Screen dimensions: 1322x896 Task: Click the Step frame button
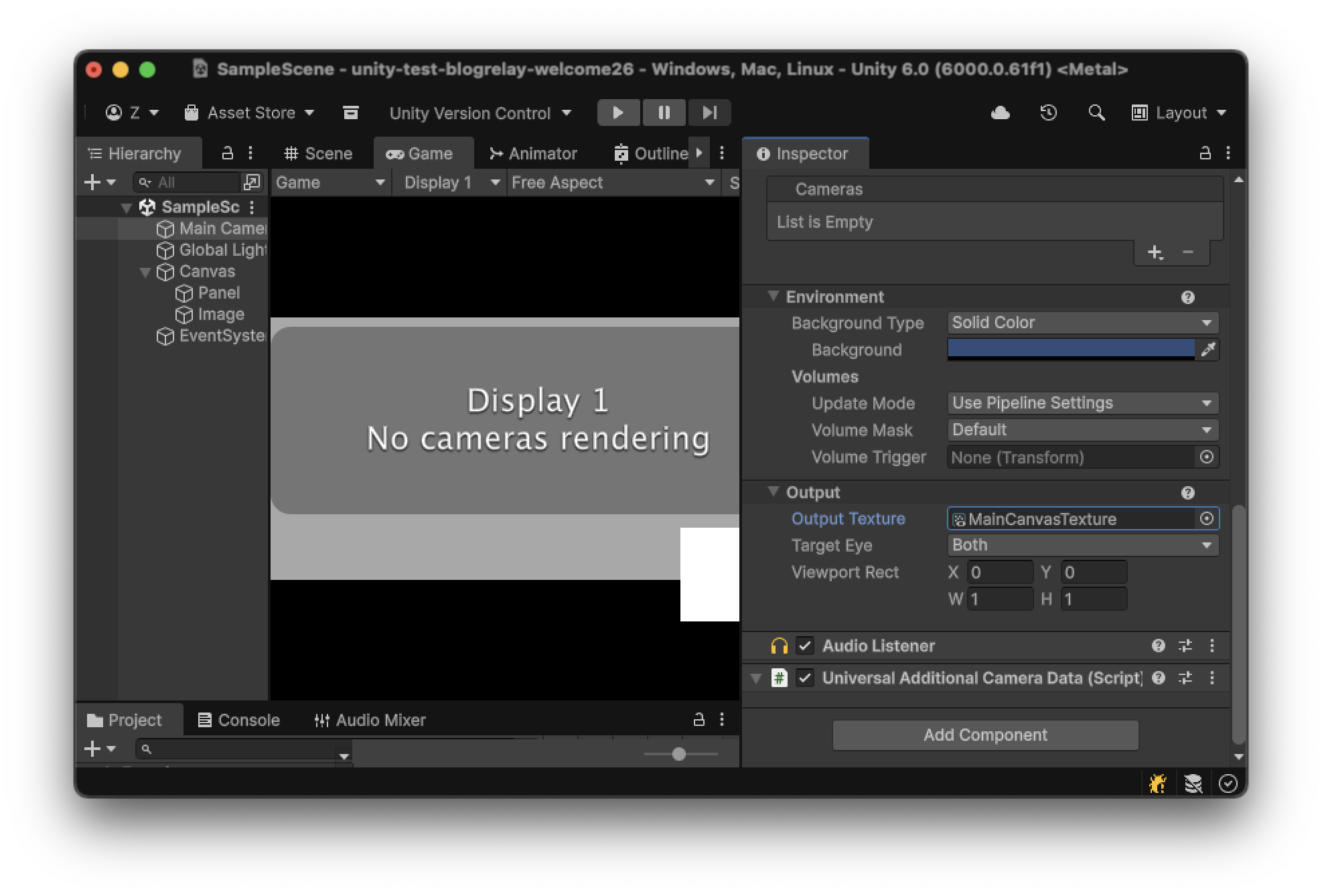pyautogui.click(x=709, y=113)
